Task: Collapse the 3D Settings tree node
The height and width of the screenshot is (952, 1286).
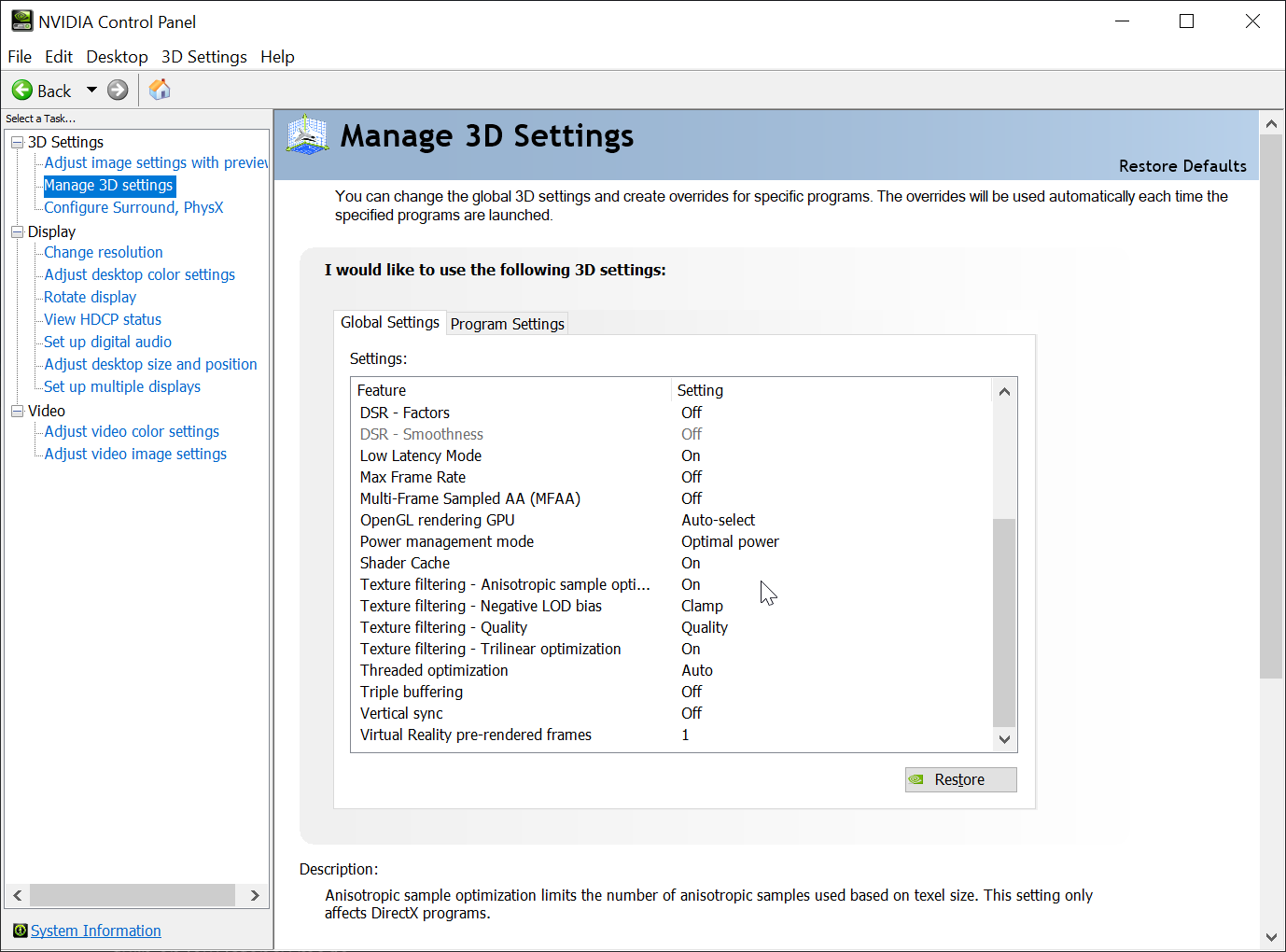Action: (17, 142)
